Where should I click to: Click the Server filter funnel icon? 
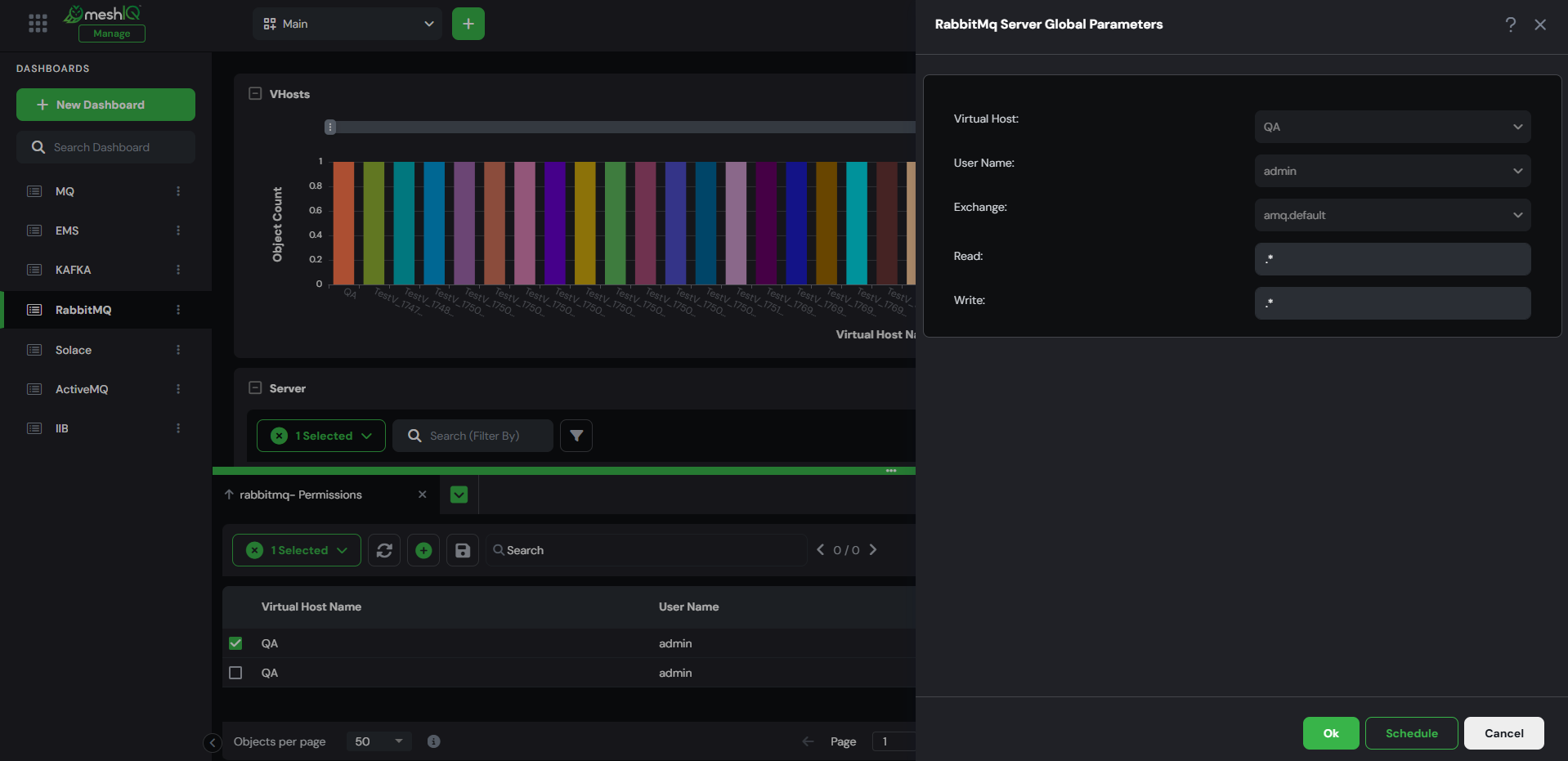click(576, 436)
